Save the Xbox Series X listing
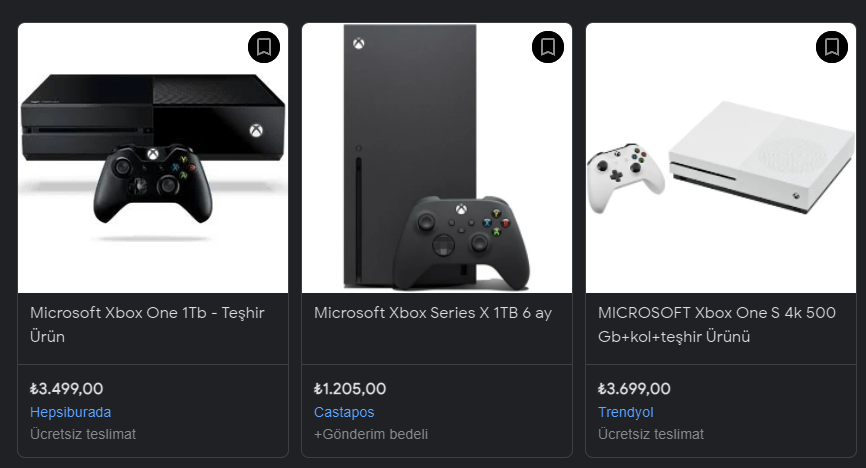The width and height of the screenshot is (866, 468). coord(548,47)
